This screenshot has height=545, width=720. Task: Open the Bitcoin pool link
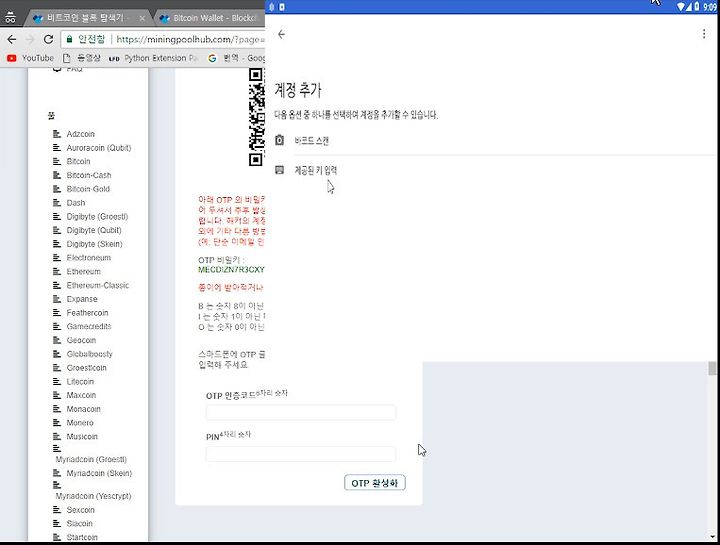point(79,162)
